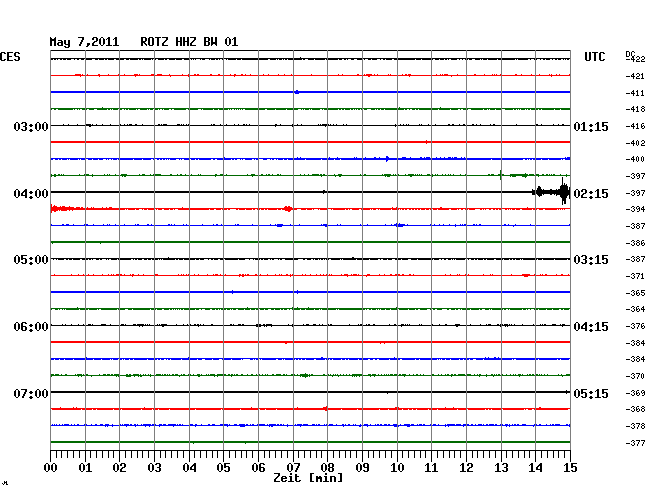Click the DC offset value "-365"
650x494 pixels.
[x=635, y=293]
